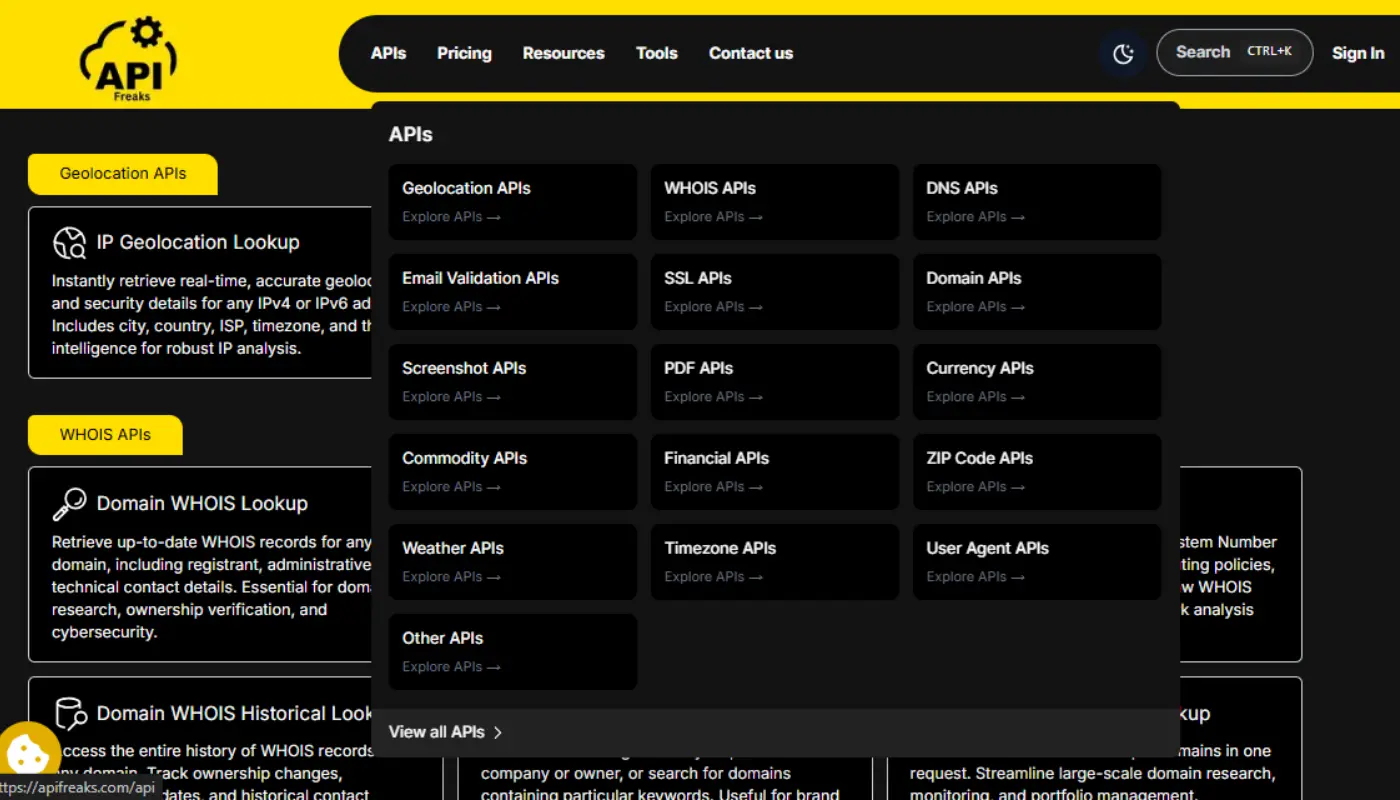The height and width of the screenshot is (800, 1400).
Task: Select the yellow WHOIS APIs section tab
Action: tap(105, 435)
